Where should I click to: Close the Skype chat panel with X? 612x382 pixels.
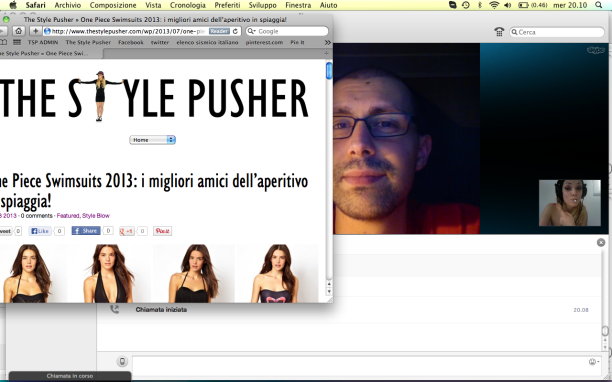(601, 242)
